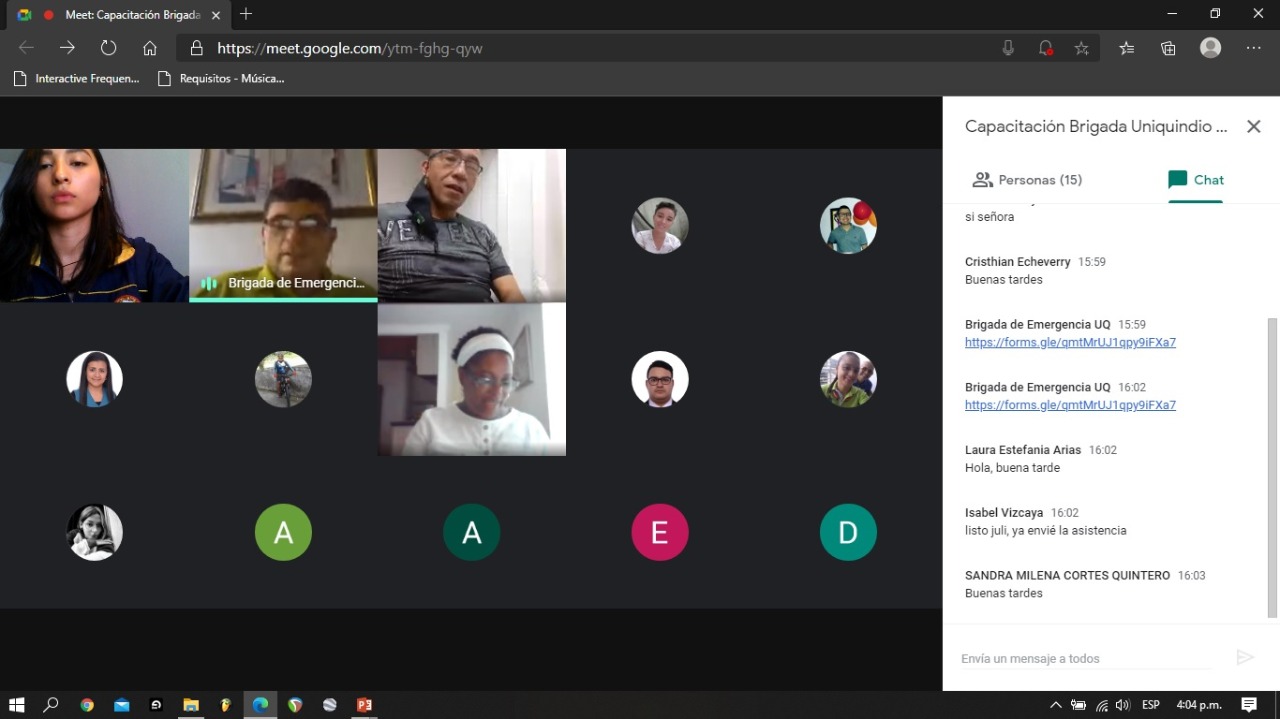Open the volume control in tray

point(1122,705)
